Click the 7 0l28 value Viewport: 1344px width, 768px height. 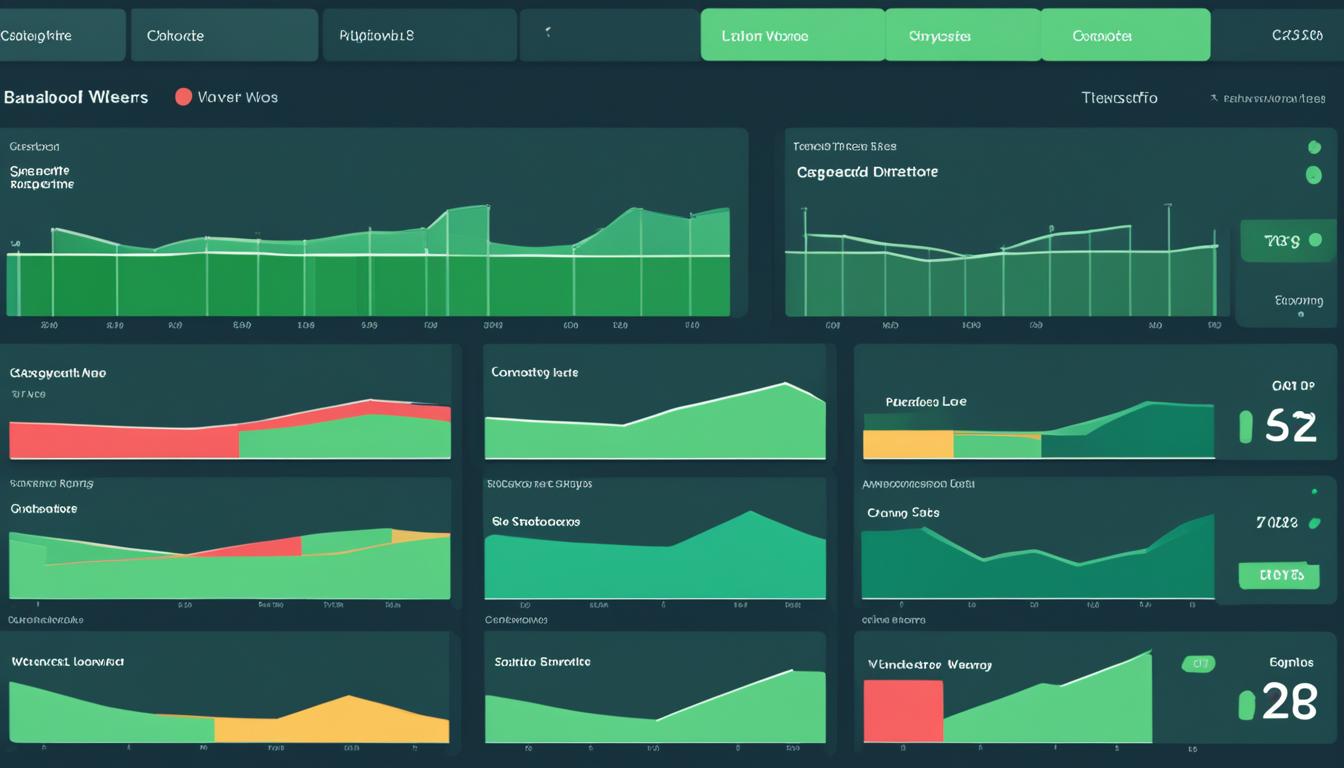coord(1277,522)
